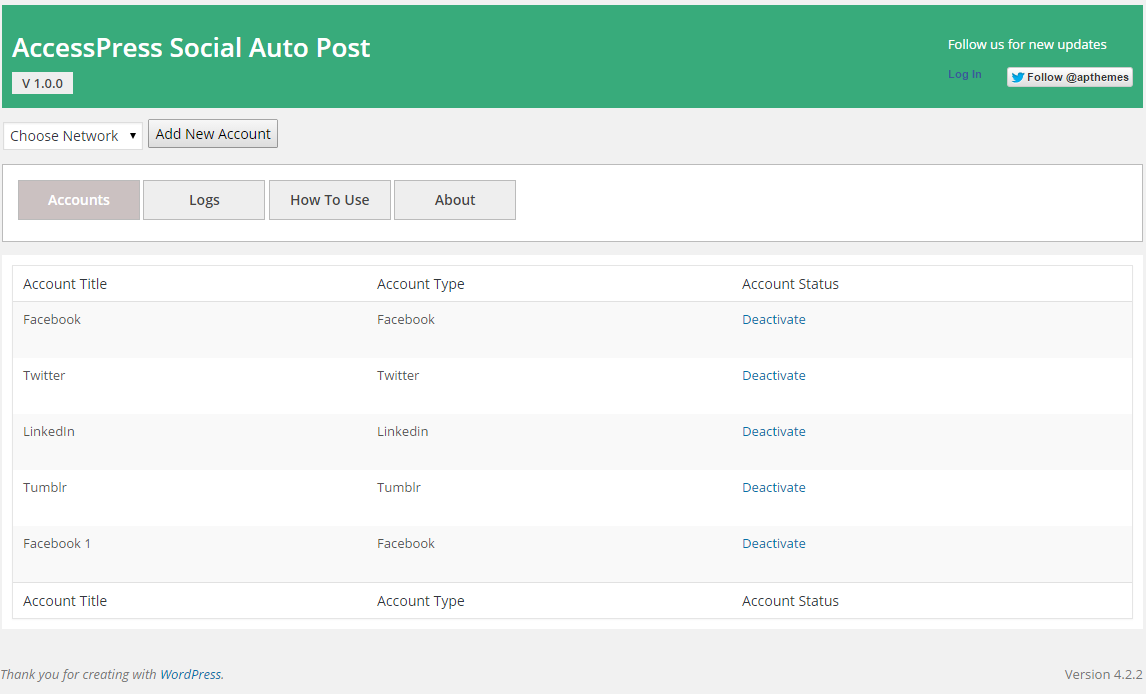Select the About tab
1146x694 pixels.
tap(455, 200)
